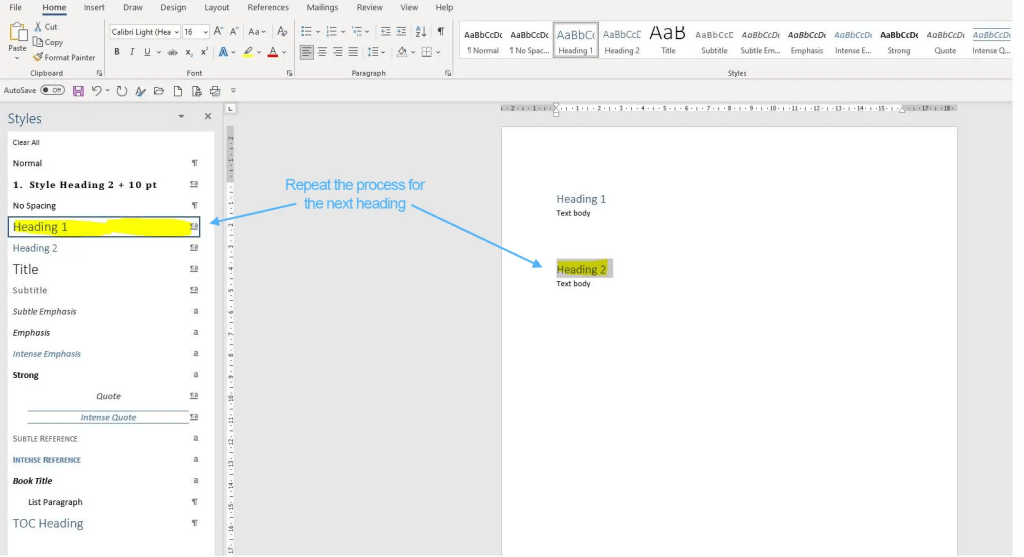Open the Paste options arrow
The width and height of the screenshot is (1024, 557).
coord(17,59)
